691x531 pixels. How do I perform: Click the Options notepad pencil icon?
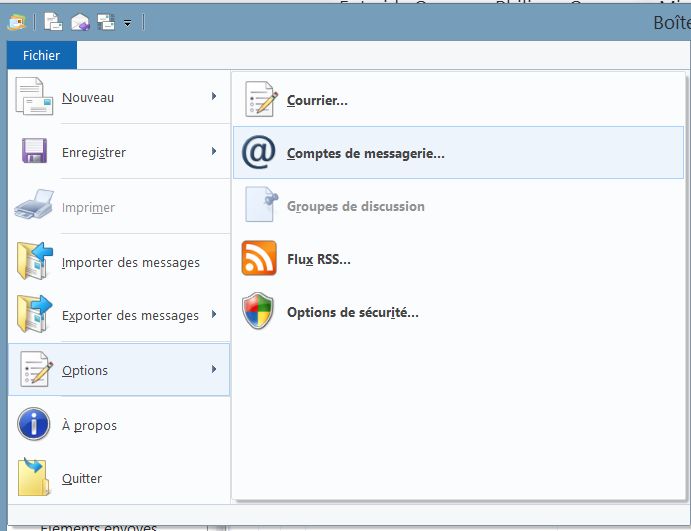click(x=37, y=369)
